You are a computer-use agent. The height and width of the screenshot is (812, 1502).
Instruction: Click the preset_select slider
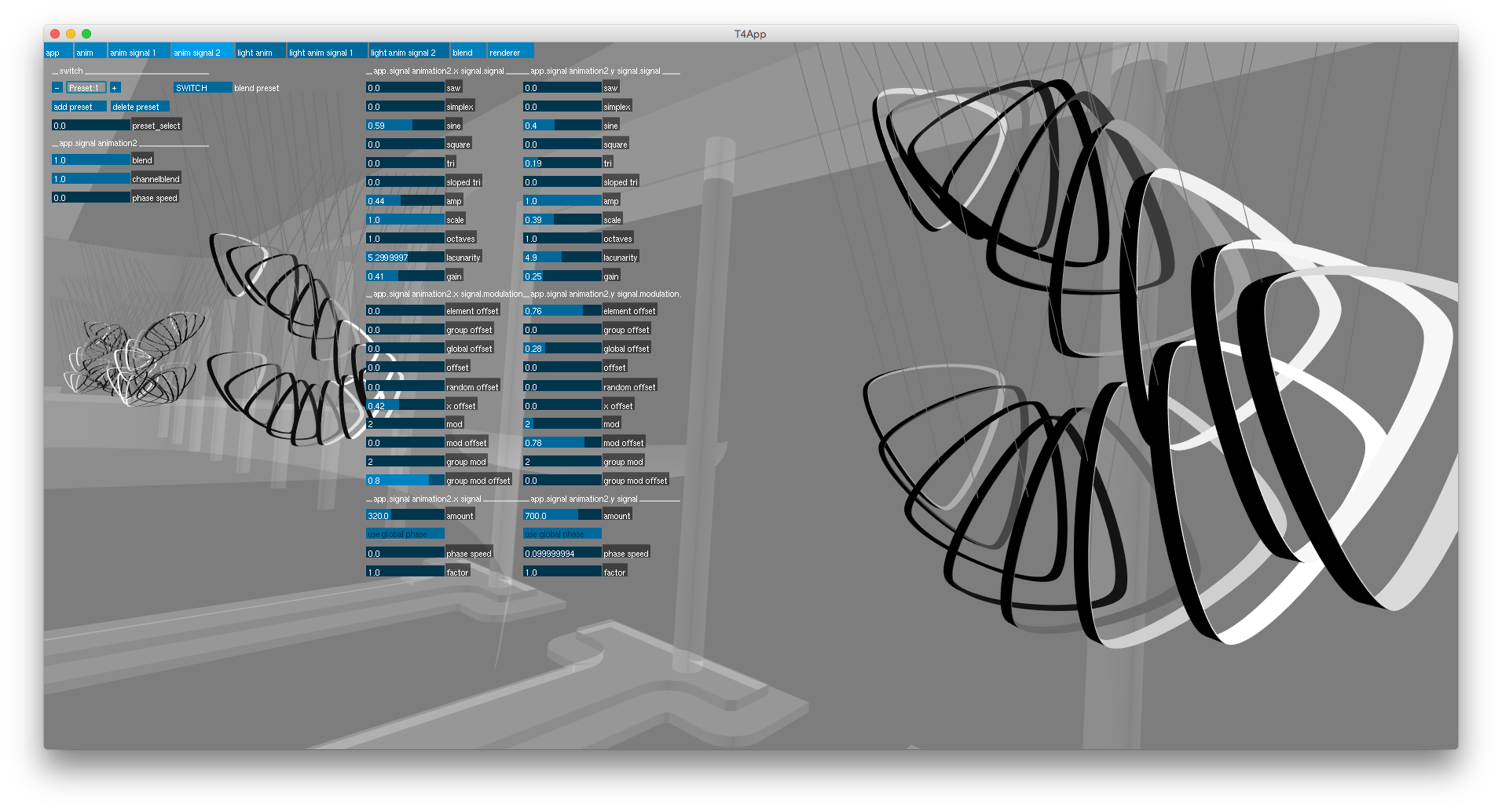90,125
